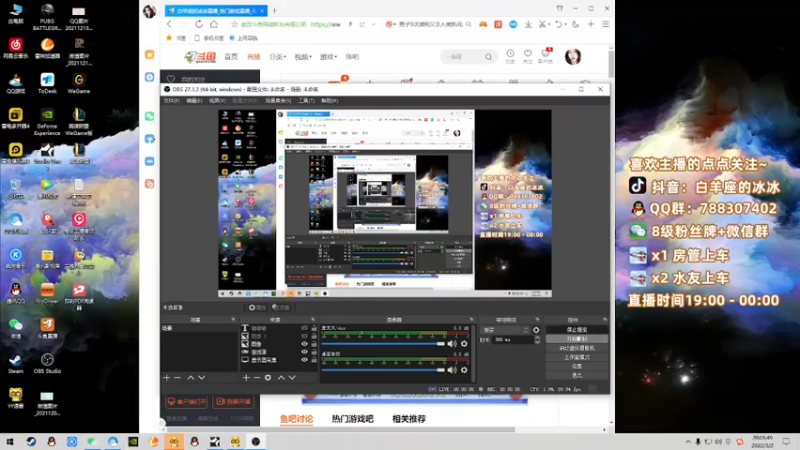Select the display capture source row
Image resolution: width=800 pixels, height=450 pixels.
278,360
